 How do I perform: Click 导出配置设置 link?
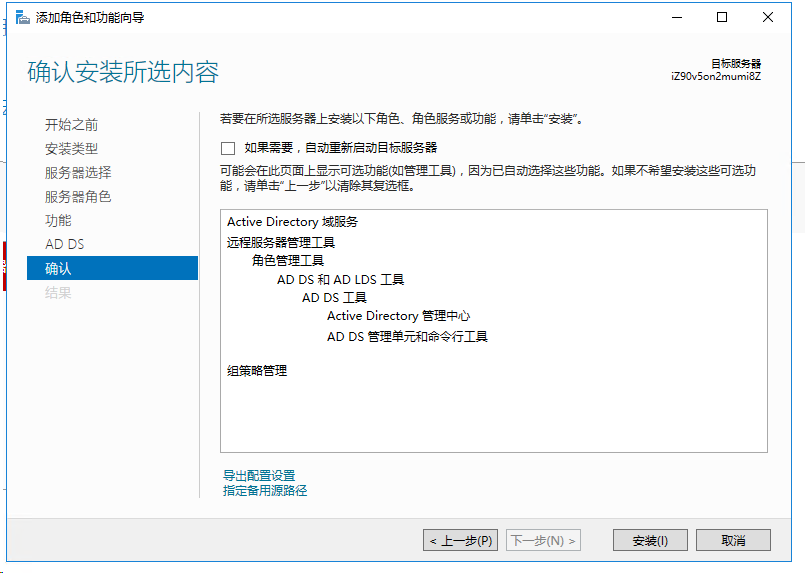pyautogui.click(x=259, y=475)
